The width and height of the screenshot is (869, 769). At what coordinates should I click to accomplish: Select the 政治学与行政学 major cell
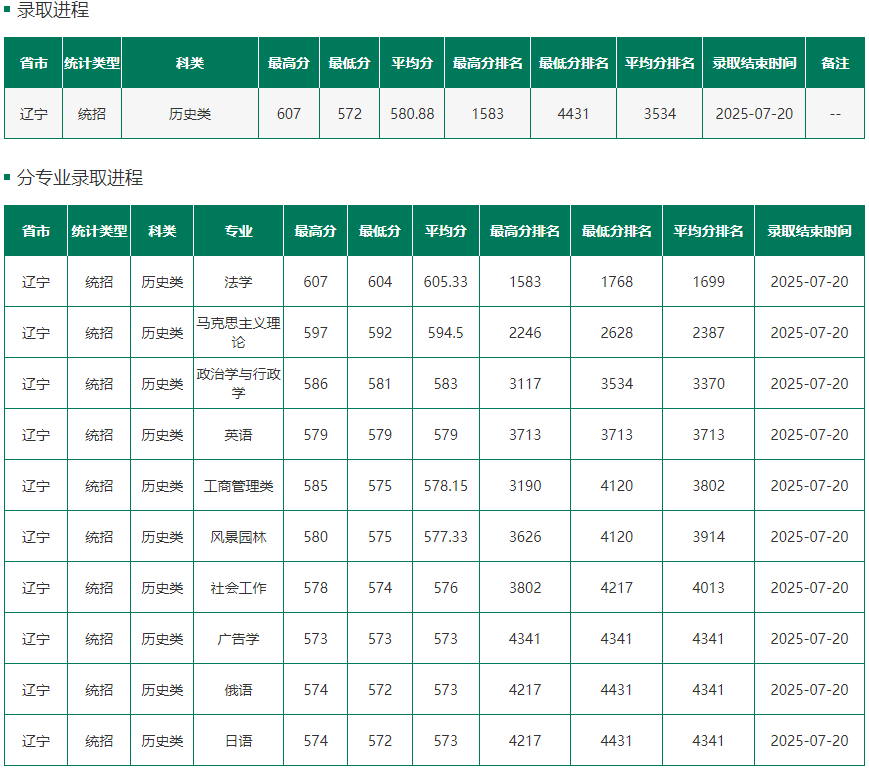238,383
